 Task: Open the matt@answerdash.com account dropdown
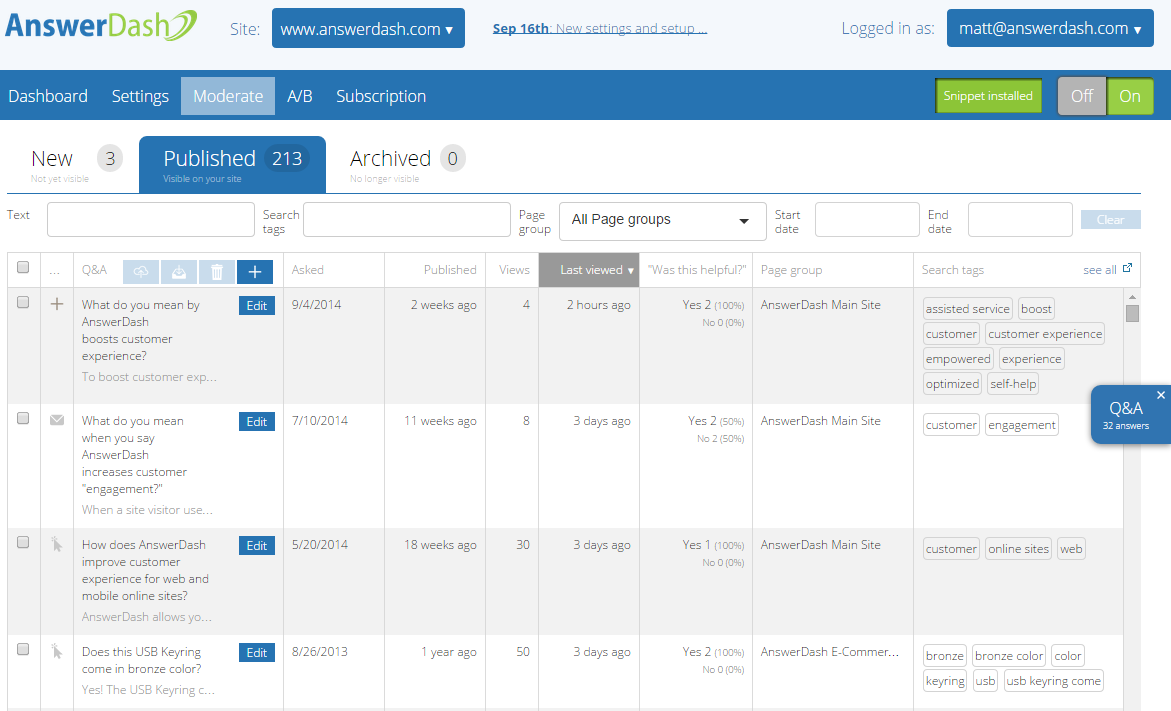[1050, 28]
